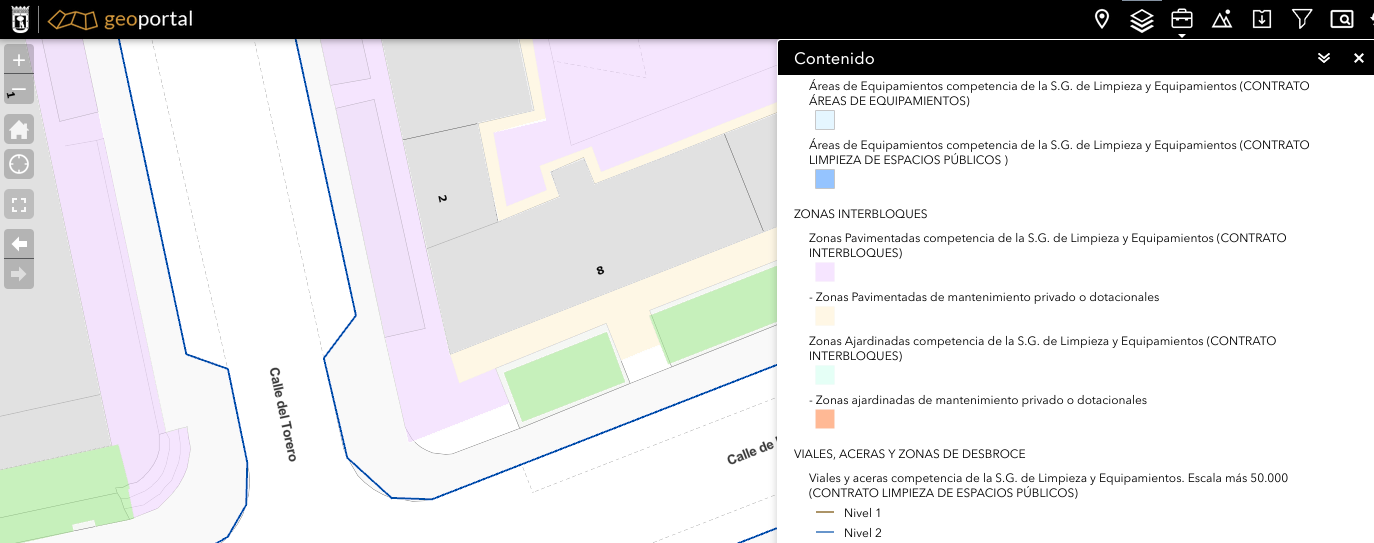1374x543 pixels.
Task: Collapse the Contenido panel with double chevron
Action: pyautogui.click(x=1324, y=59)
